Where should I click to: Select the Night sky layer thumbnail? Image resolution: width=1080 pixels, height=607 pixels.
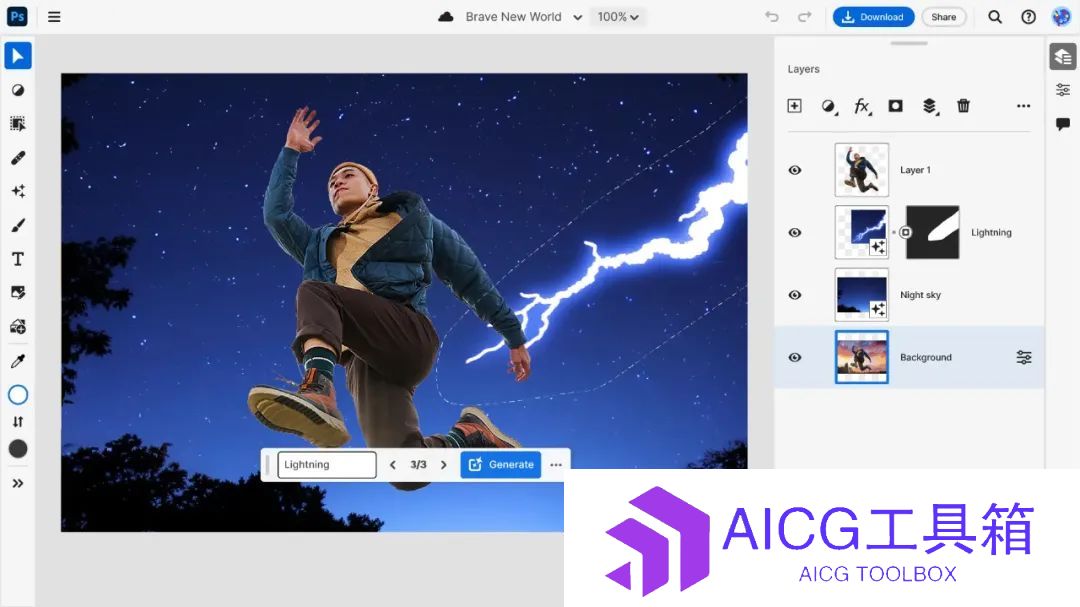tap(862, 295)
